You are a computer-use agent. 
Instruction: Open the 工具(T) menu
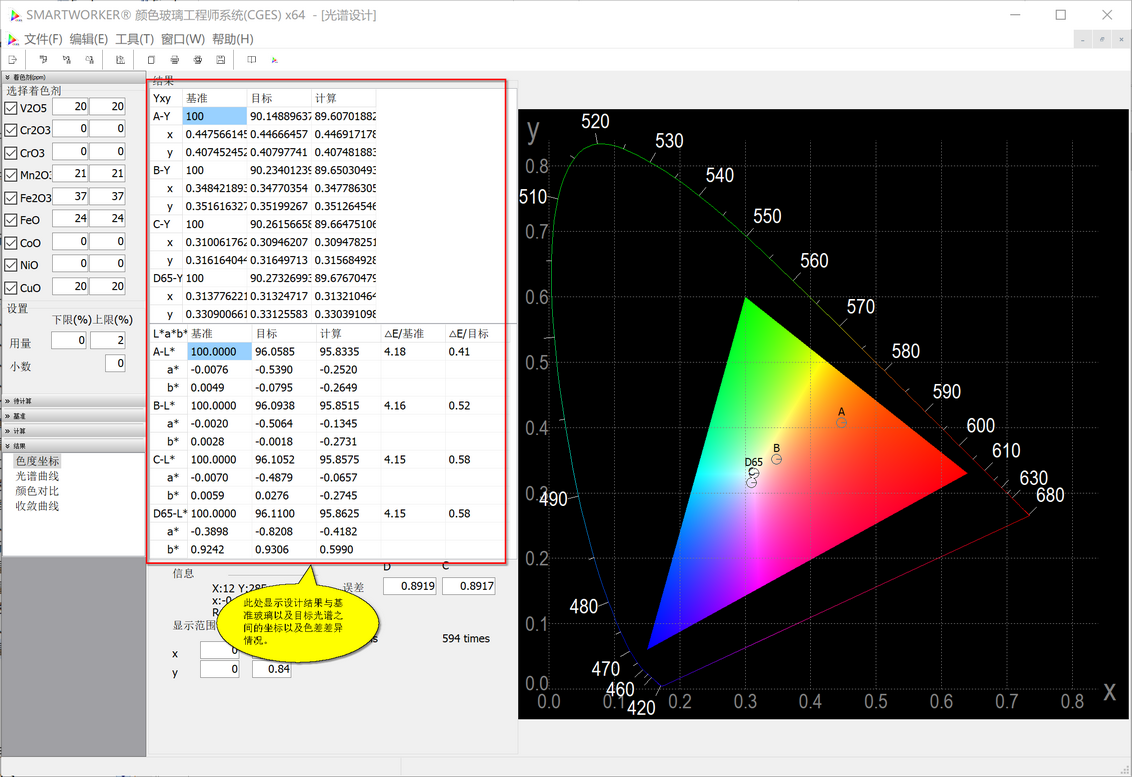[x=134, y=39]
